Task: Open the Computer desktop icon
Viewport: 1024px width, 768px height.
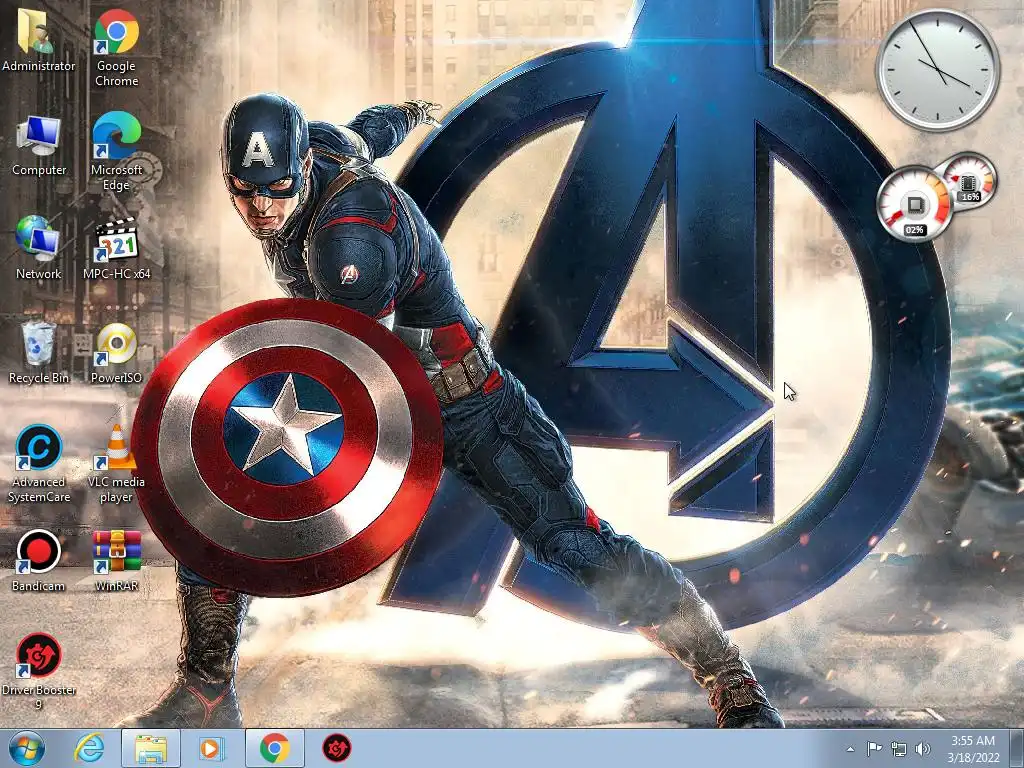Action: pyautogui.click(x=39, y=145)
